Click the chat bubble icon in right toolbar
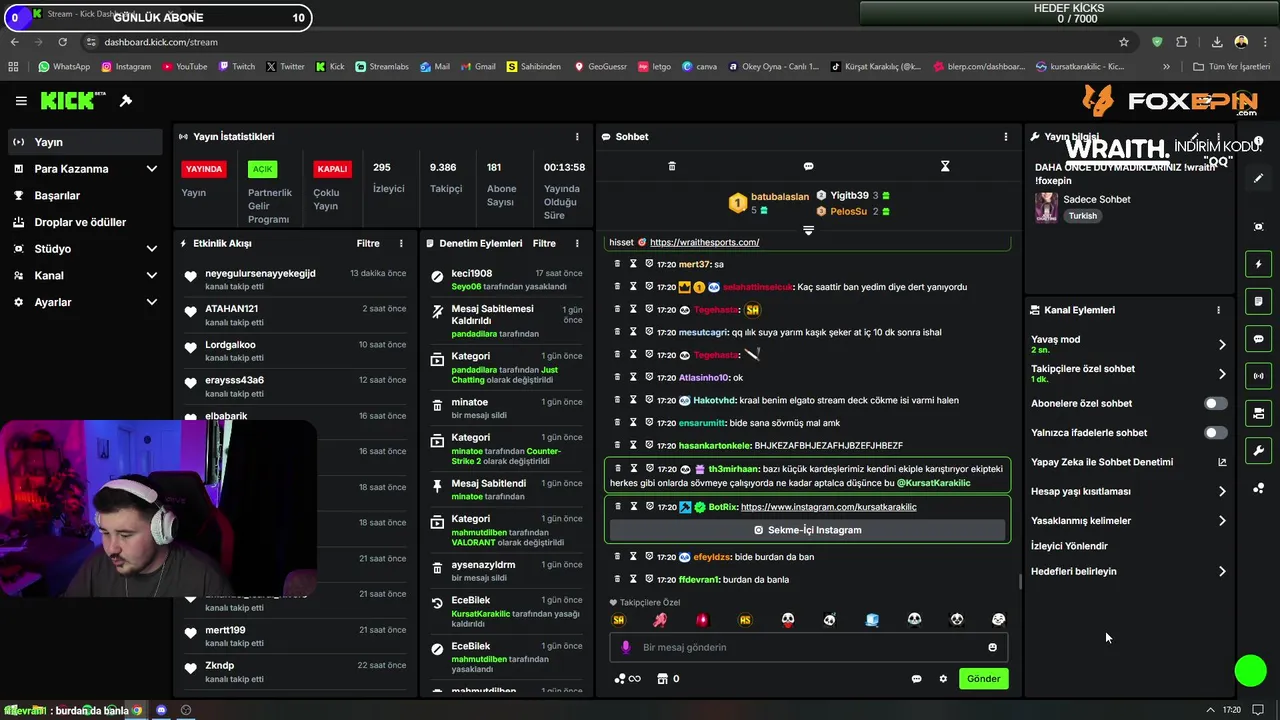 coord(1258,339)
